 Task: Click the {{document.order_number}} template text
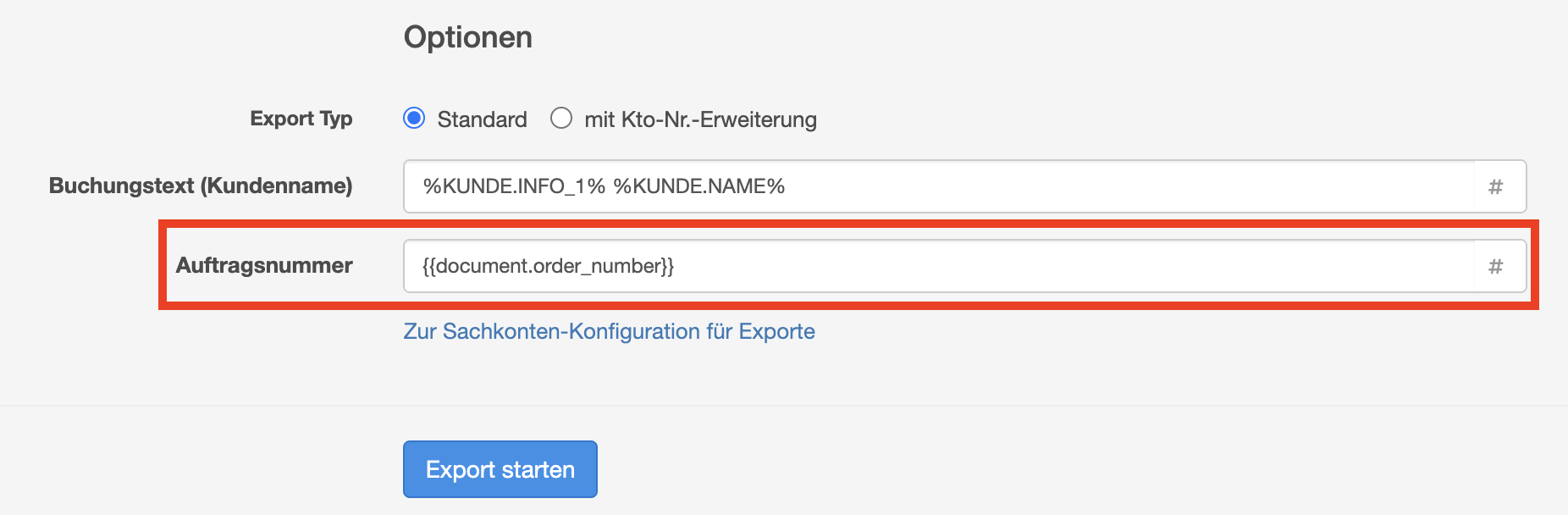tap(548, 266)
